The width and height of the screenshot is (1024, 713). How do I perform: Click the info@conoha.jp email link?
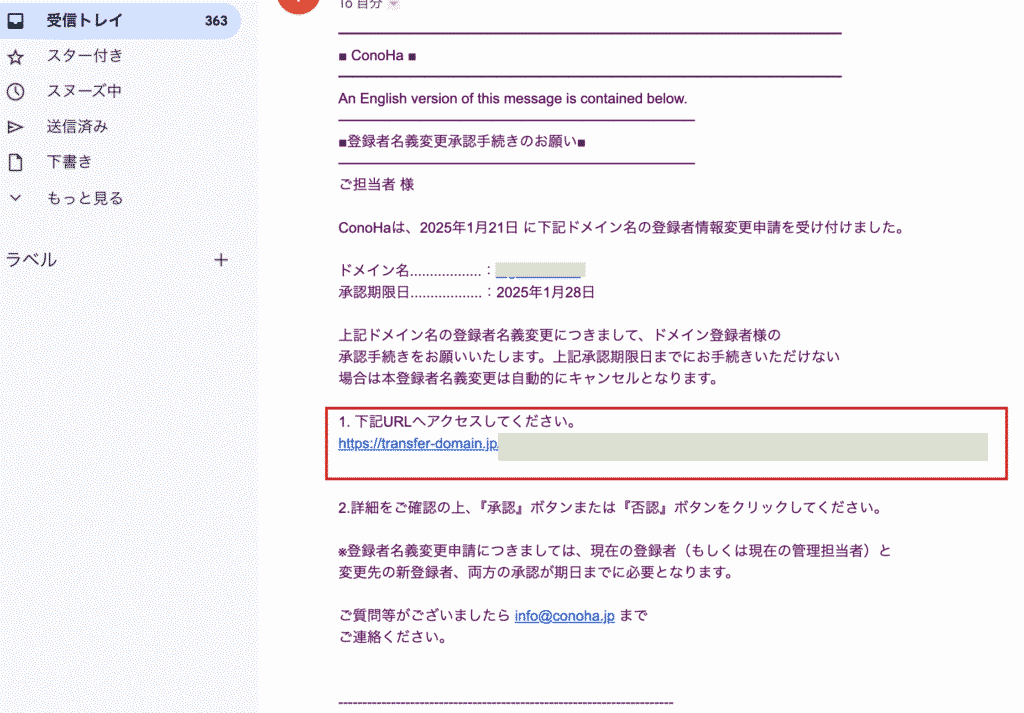pos(564,616)
